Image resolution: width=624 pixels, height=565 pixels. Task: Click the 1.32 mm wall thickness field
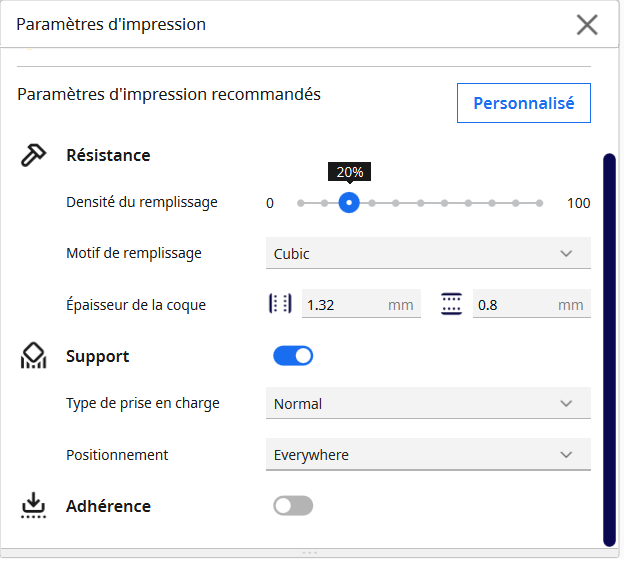tap(342, 304)
